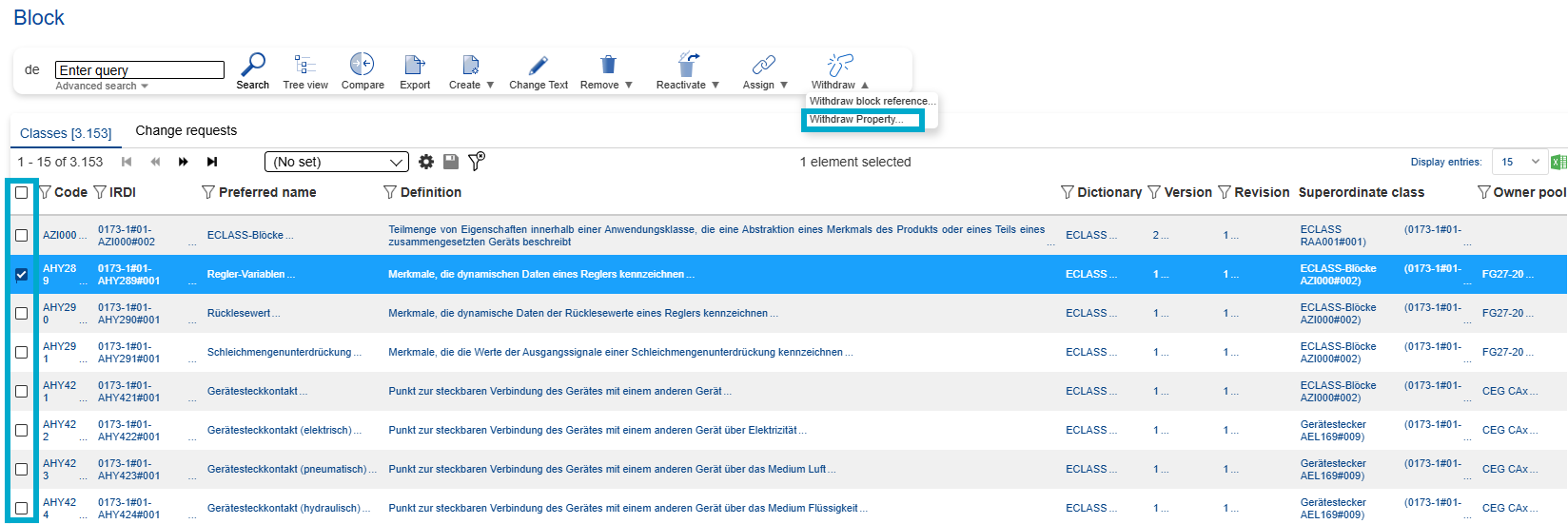Click the save floppy disk icon
The height and width of the screenshot is (524, 1568).
451,162
